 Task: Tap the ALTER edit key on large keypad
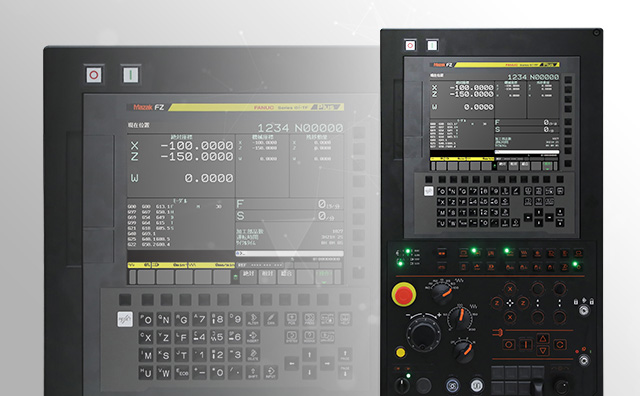coord(253,319)
